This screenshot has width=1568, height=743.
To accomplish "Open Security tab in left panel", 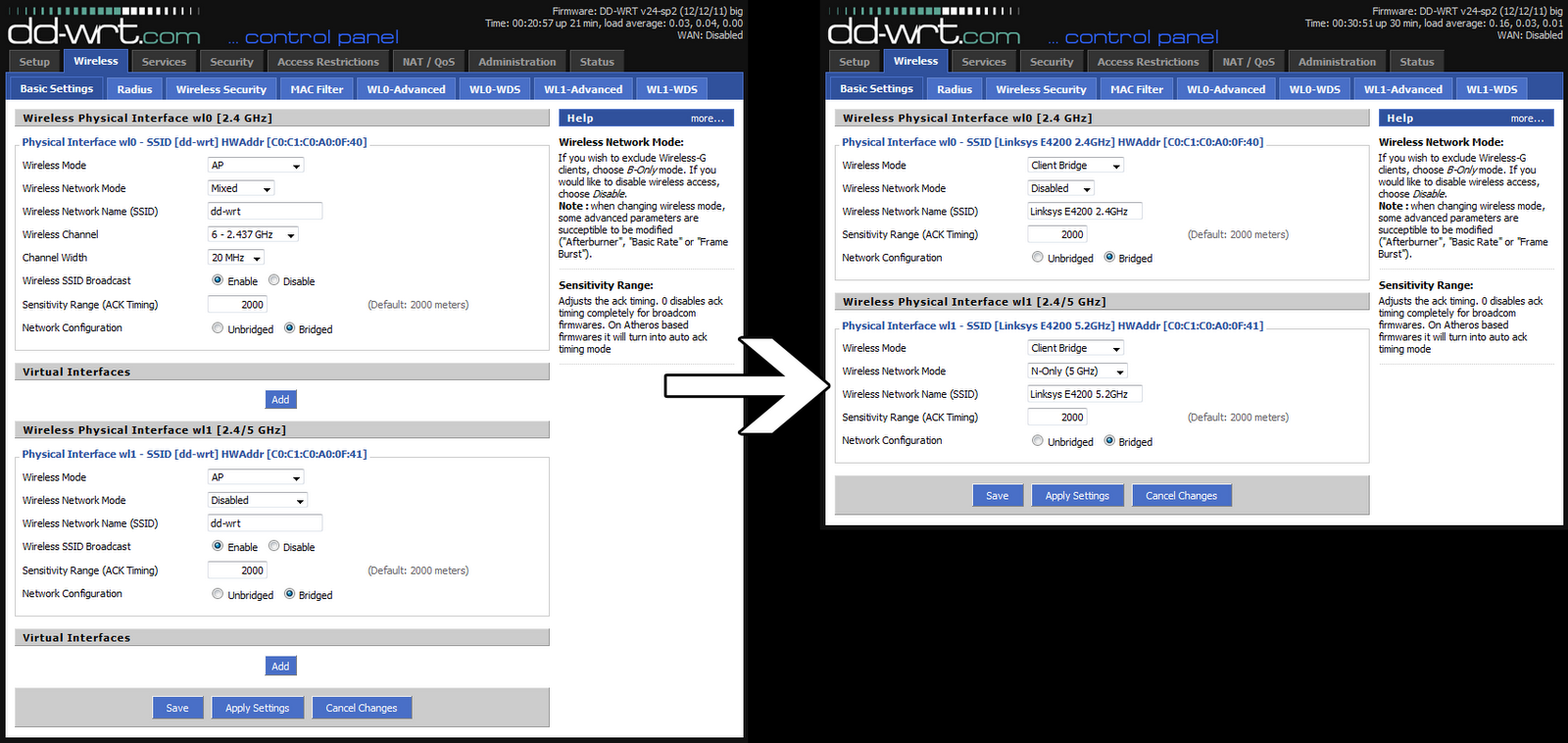I will click(x=231, y=62).
